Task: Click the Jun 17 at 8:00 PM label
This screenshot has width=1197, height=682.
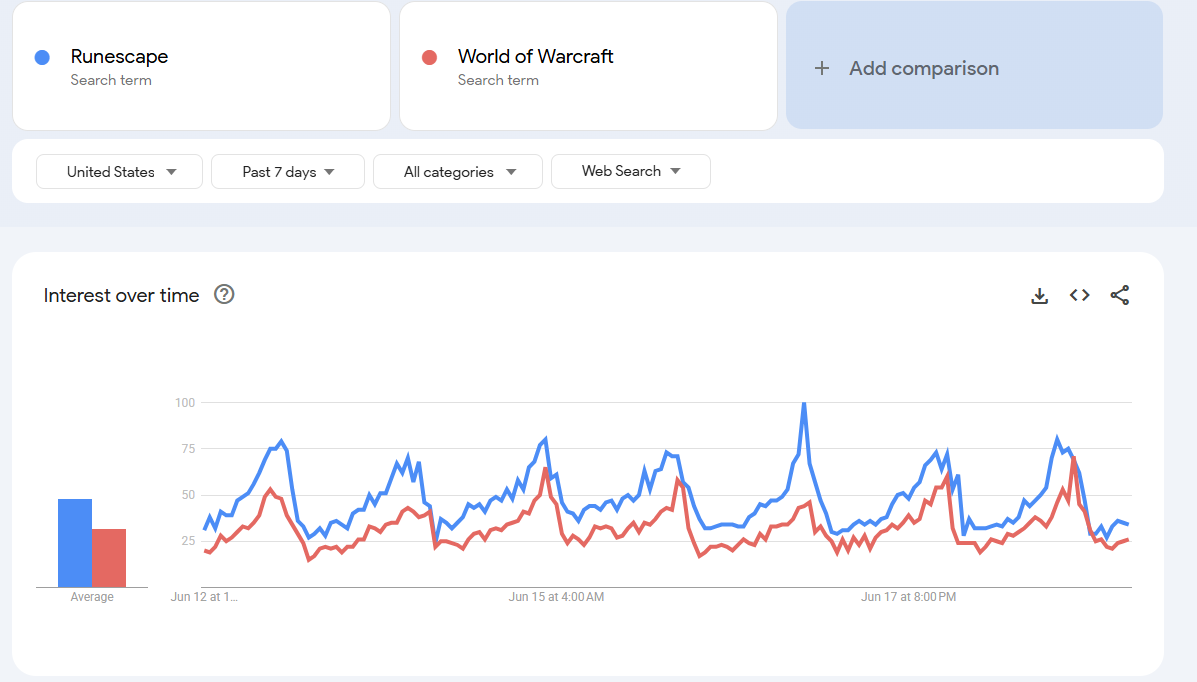Action: coord(908,597)
